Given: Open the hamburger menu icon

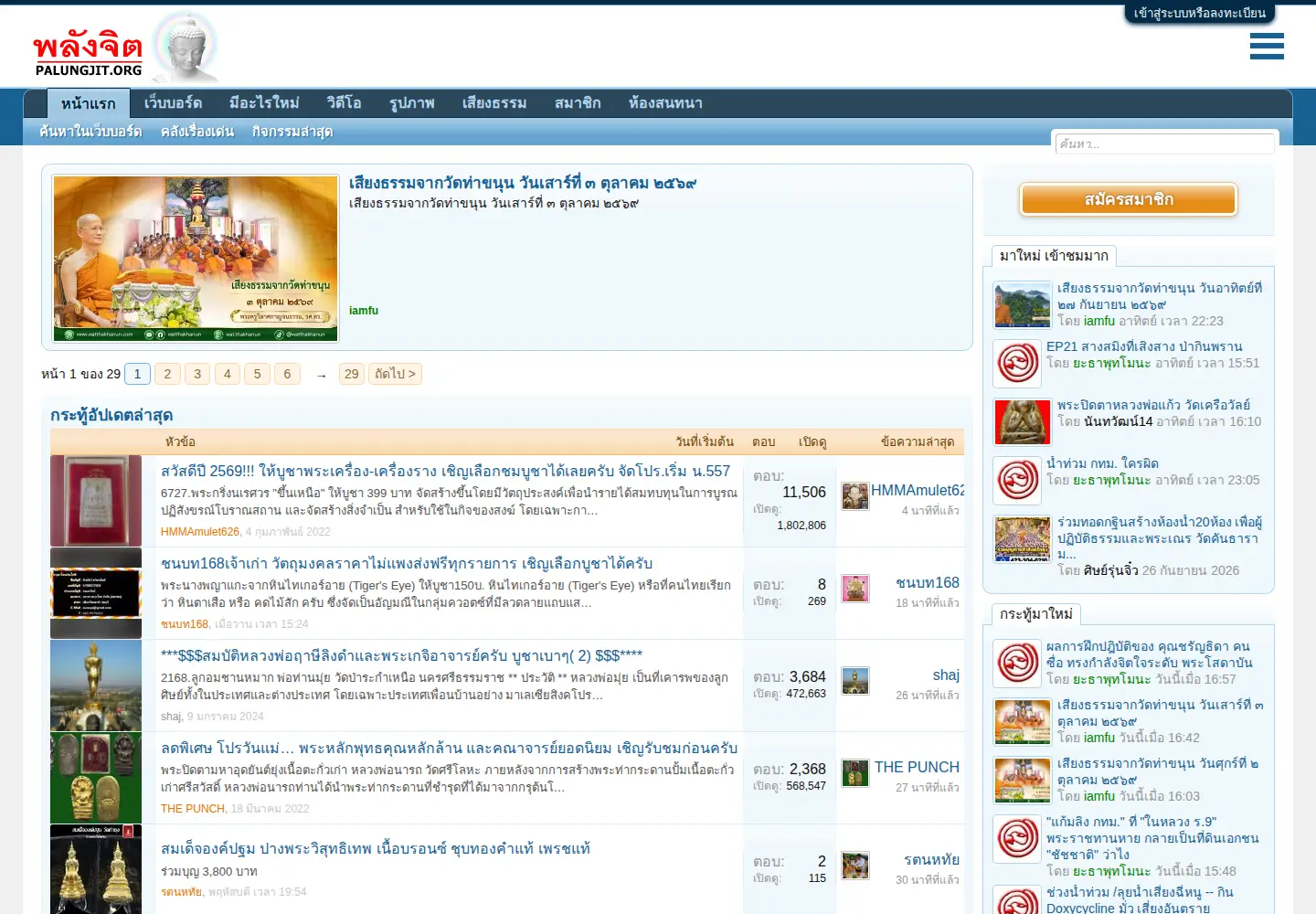Looking at the screenshot, I should [1267, 46].
